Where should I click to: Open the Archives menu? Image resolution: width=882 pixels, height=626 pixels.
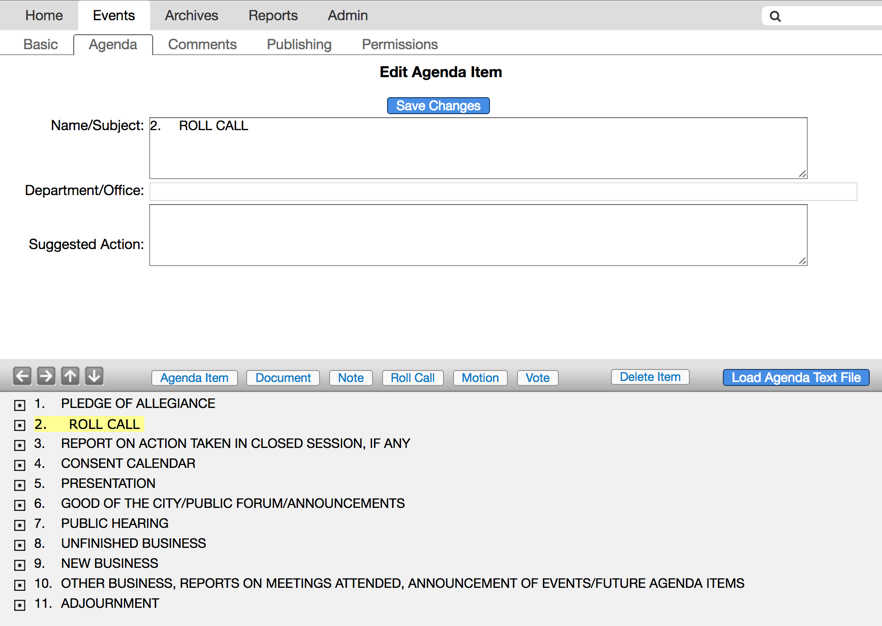191,15
